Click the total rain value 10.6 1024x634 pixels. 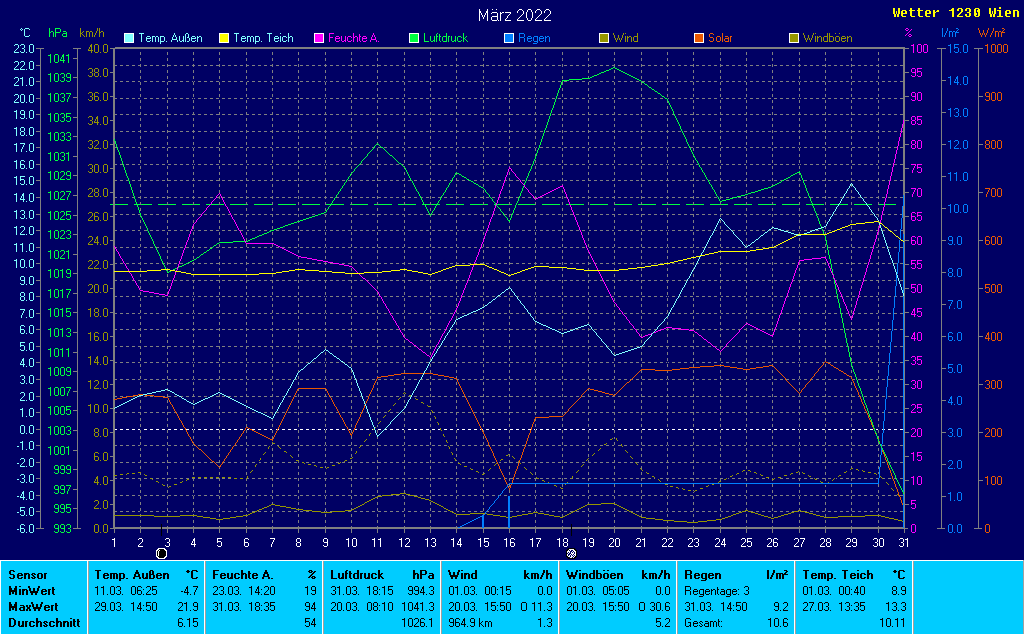777,623
